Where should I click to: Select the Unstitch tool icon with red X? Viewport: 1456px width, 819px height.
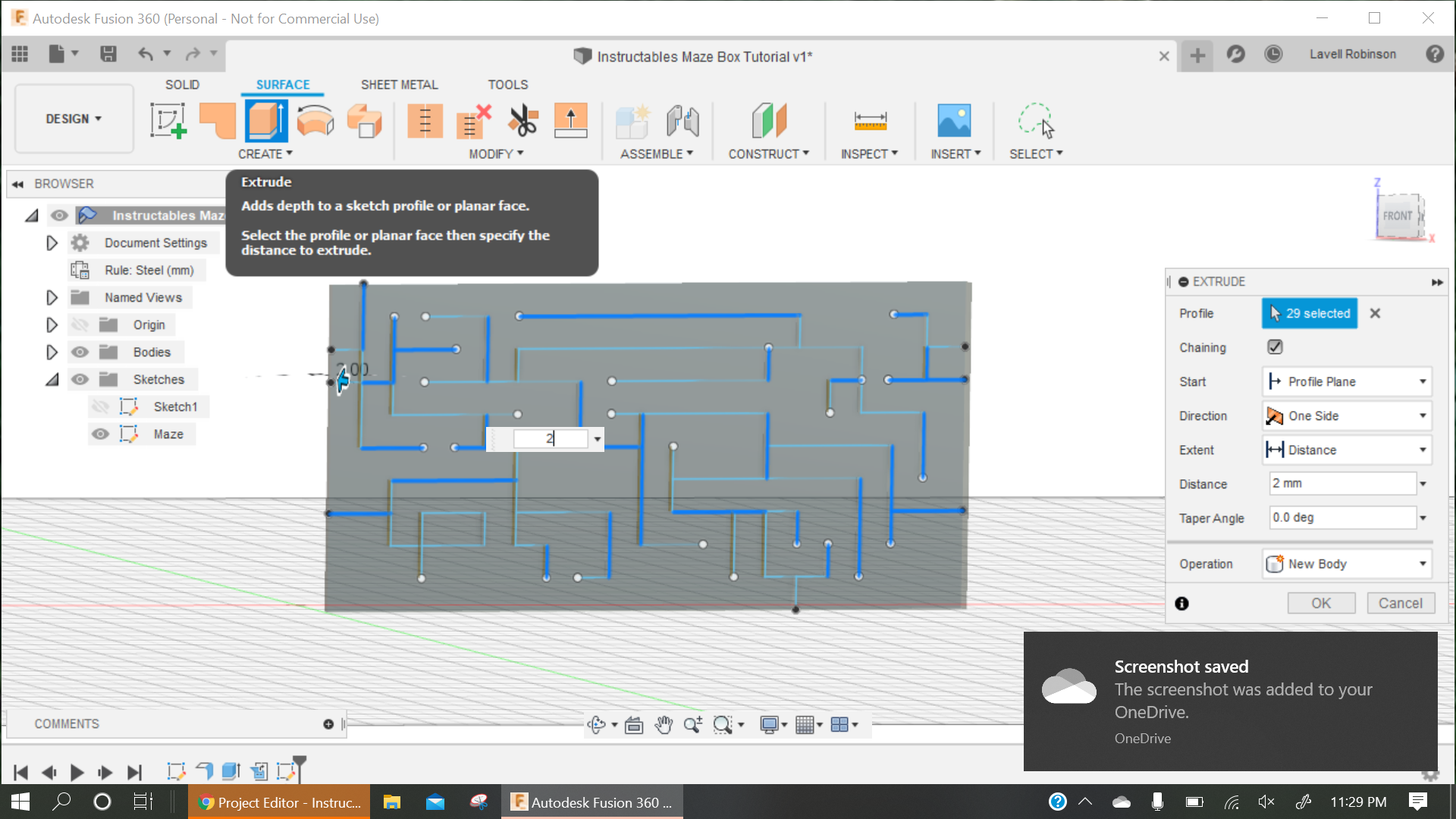pyautogui.click(x=474, y=121)
